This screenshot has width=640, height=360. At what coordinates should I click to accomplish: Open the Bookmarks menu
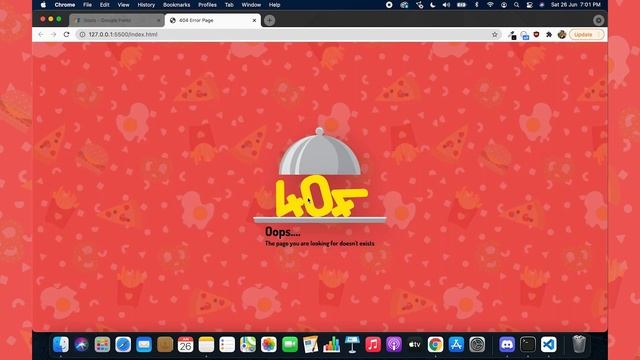click(176, 5)
